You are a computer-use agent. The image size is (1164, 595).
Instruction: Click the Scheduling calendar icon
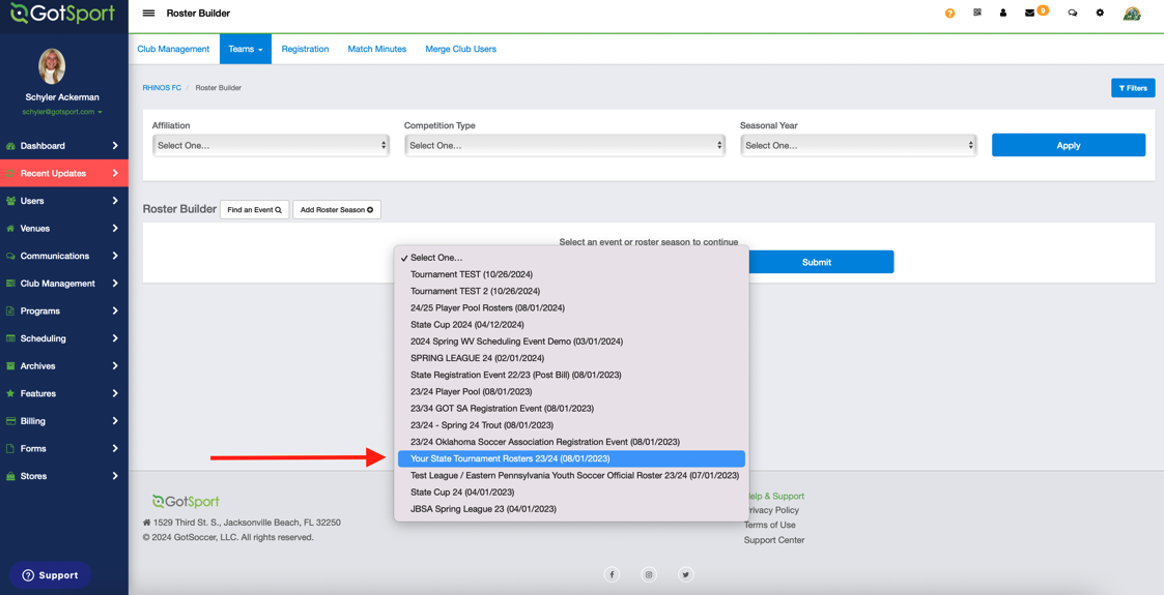[x=10, y=338]
